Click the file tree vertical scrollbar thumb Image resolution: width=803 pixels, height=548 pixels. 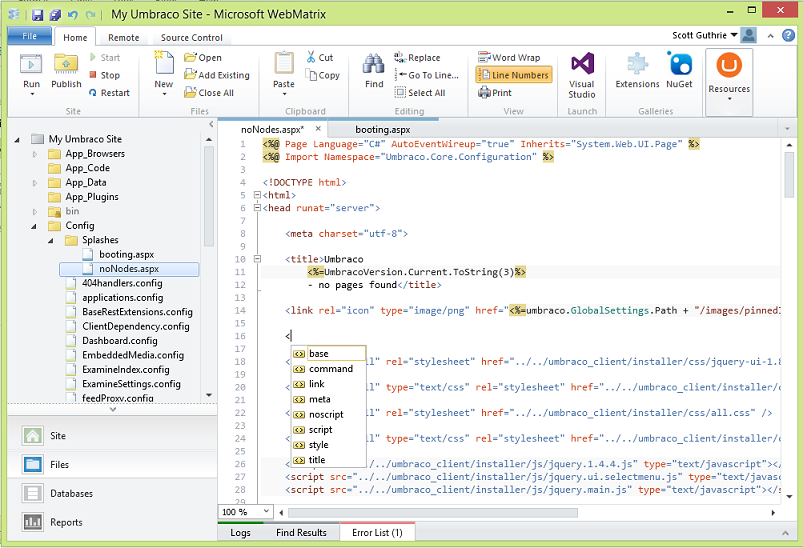coord(208,196)
